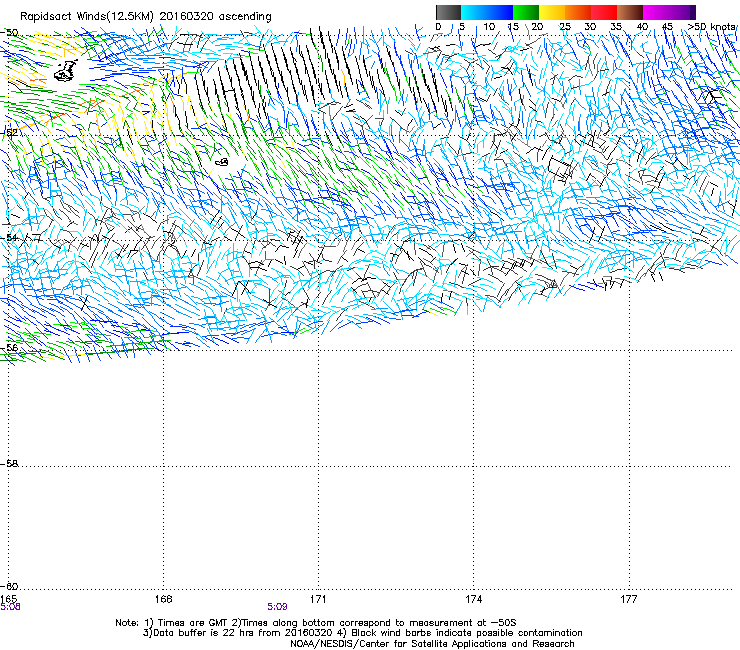Click legend tick label '0'

(438, 27)
